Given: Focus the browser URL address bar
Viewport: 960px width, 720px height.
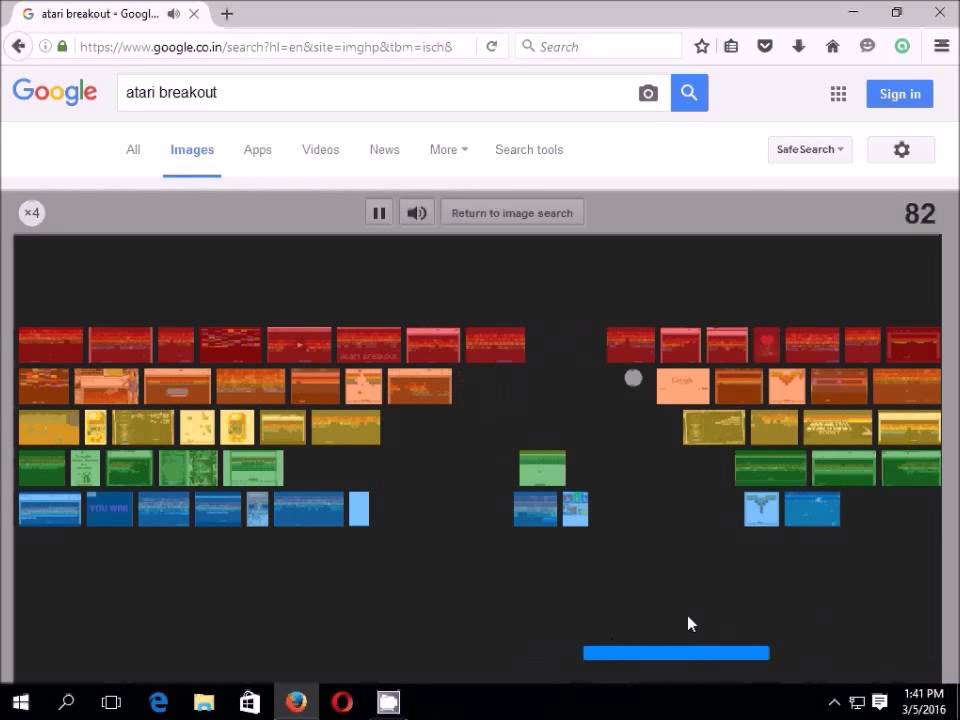Looking at the screenshot, I should pyautogui.click(x=274, y=47).
